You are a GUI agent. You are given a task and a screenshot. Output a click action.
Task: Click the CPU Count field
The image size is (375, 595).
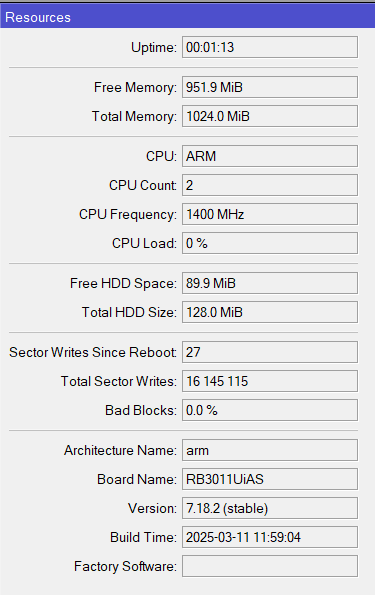(x=270, y=185)
